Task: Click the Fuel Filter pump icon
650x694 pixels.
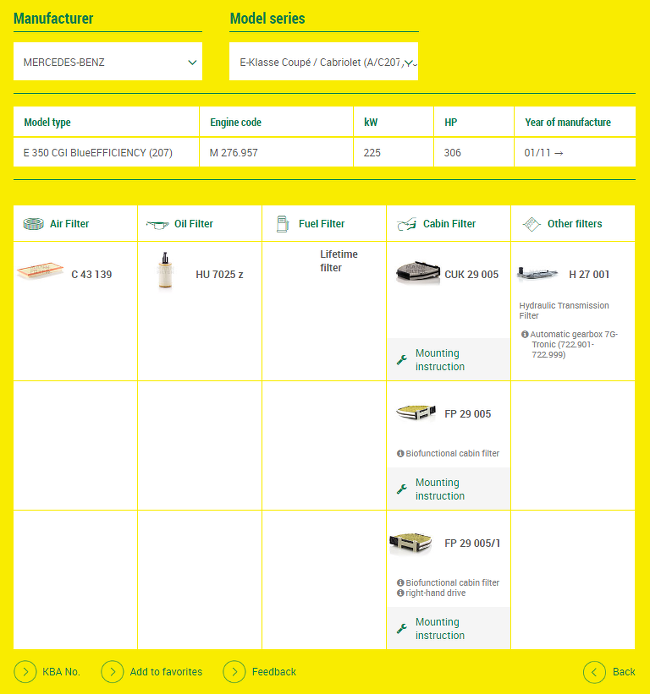Action: (x=282, y=224)
